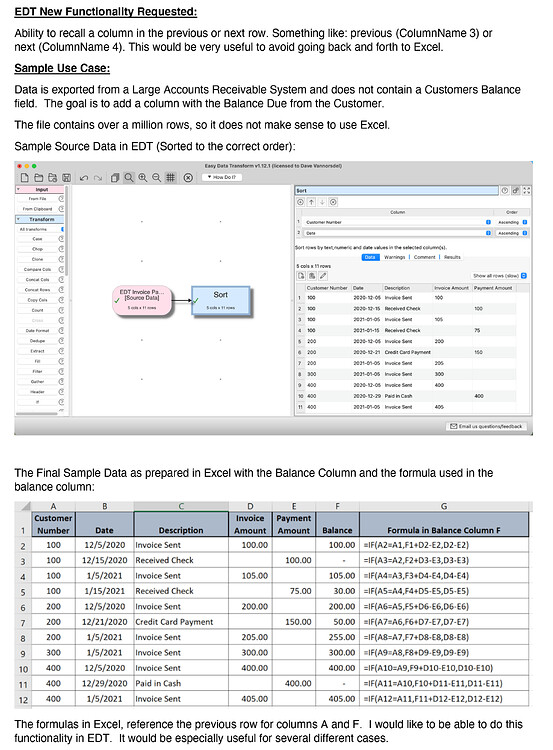
Task: Switch to the Warnings tab
Action: pos(394,257)
